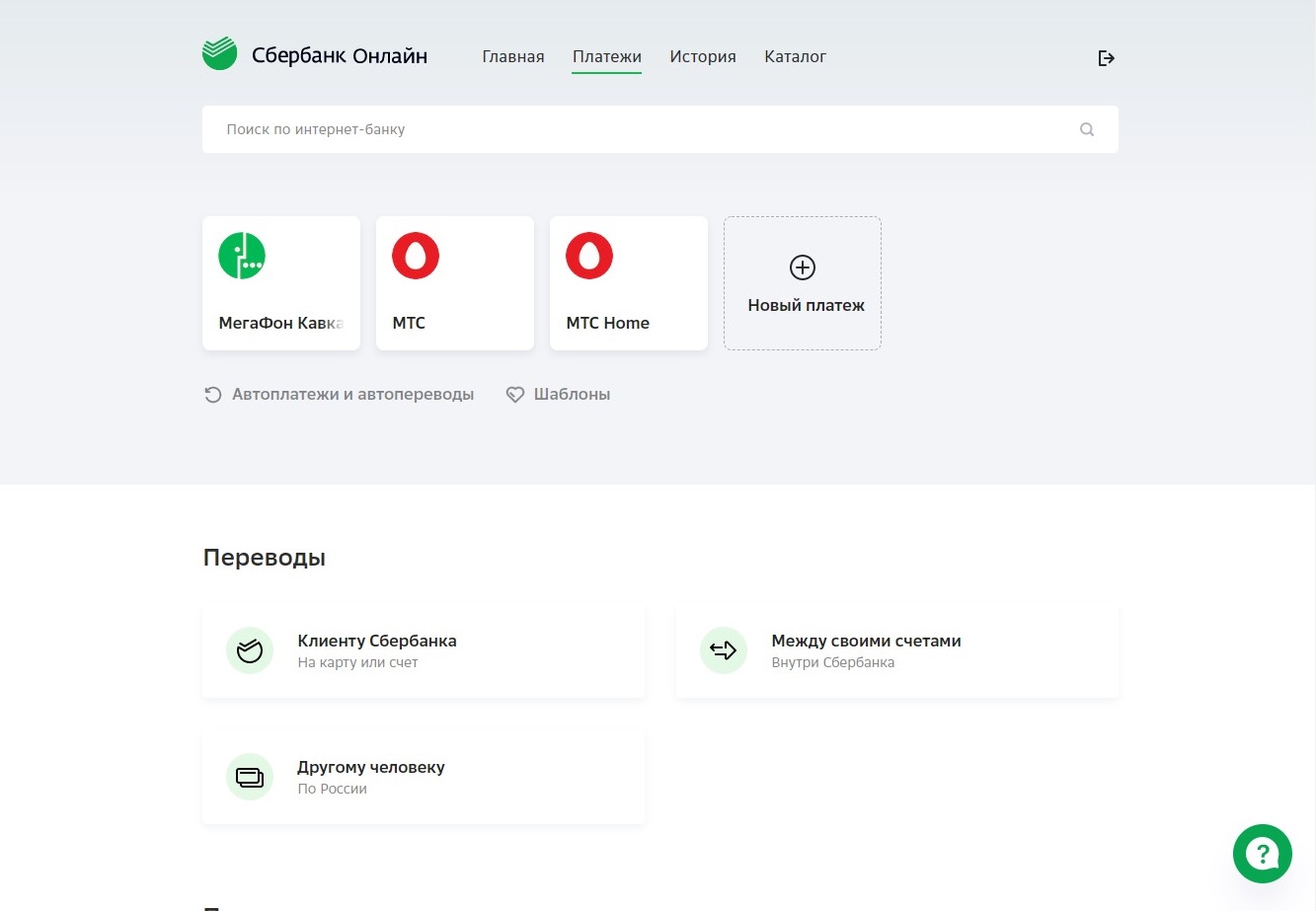Go to the Главная tab
The height and width of the screenshot is (911, 1316).
coord(513,57)
